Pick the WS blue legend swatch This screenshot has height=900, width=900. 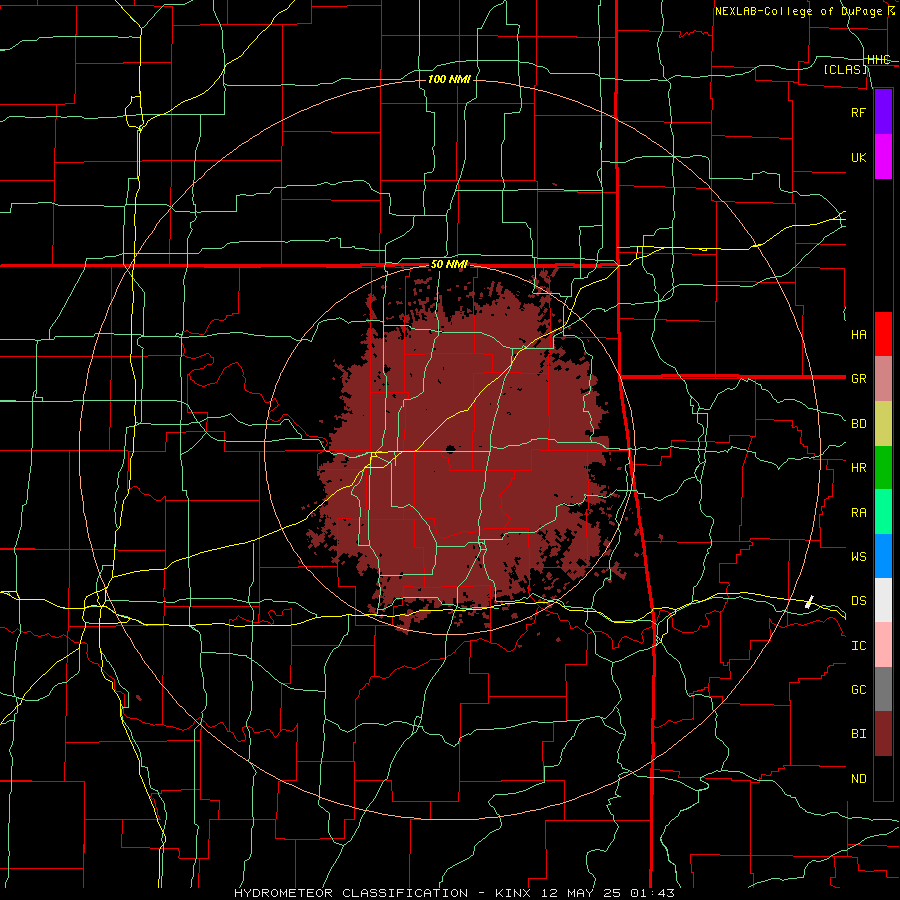pos(883,556)
